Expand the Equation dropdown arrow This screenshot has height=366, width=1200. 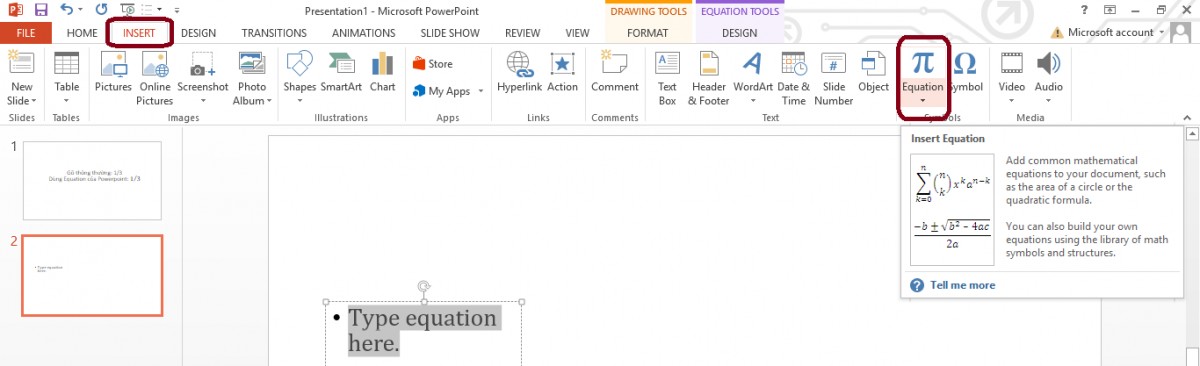click(x=923, y=100)
